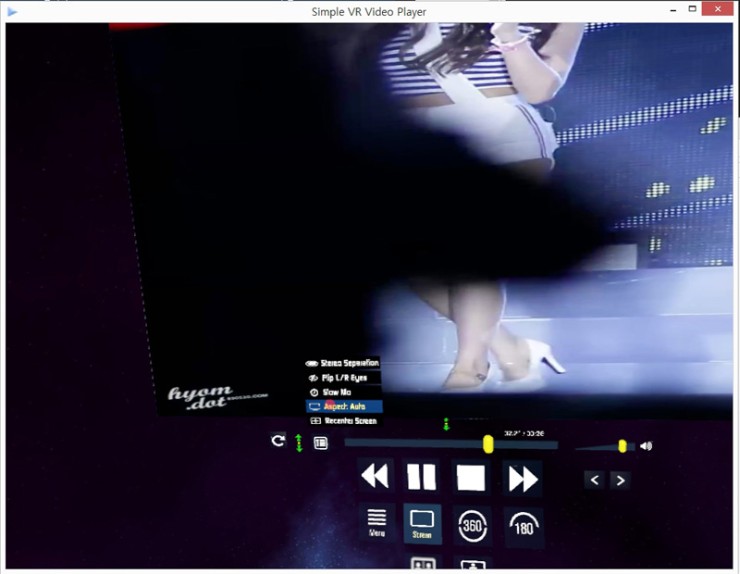The width and height of the screenshot is (740, 574).
Task: Open the Menu icon with three lines
Action: tap(377, 521)
